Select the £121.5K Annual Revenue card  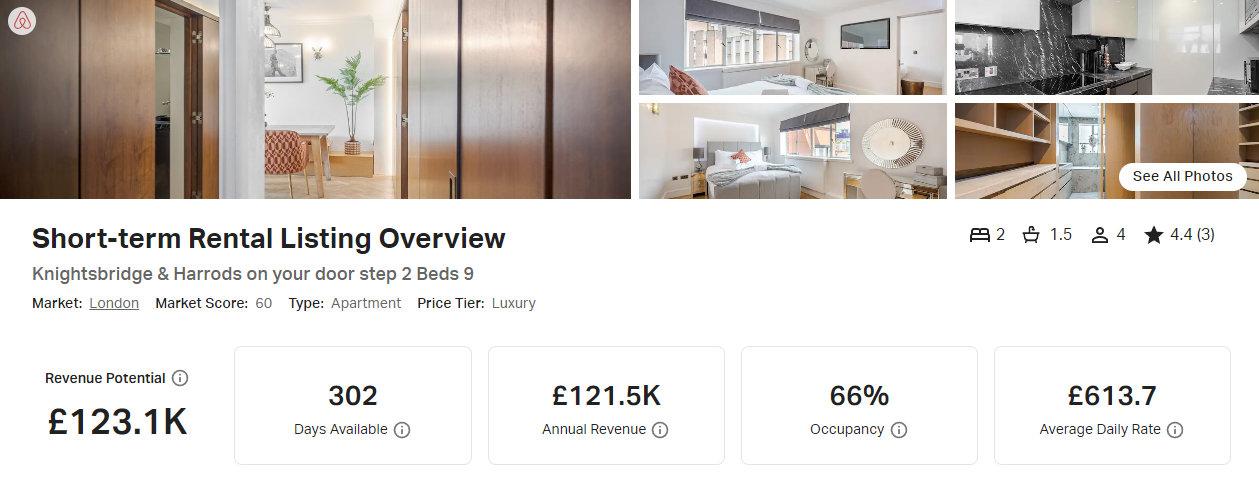606,405
